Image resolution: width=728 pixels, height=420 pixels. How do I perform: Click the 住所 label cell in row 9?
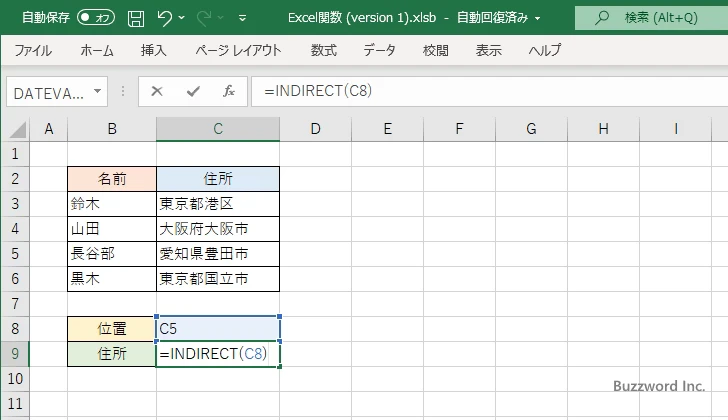coord(112,354)
